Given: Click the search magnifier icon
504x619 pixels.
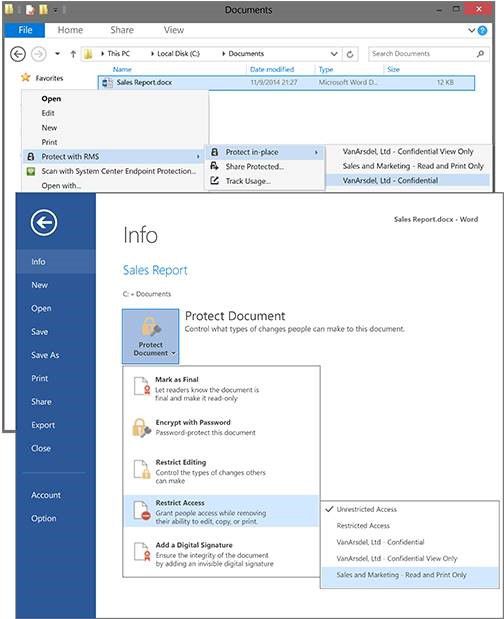Looking at the screenshot, I should 480,54.
